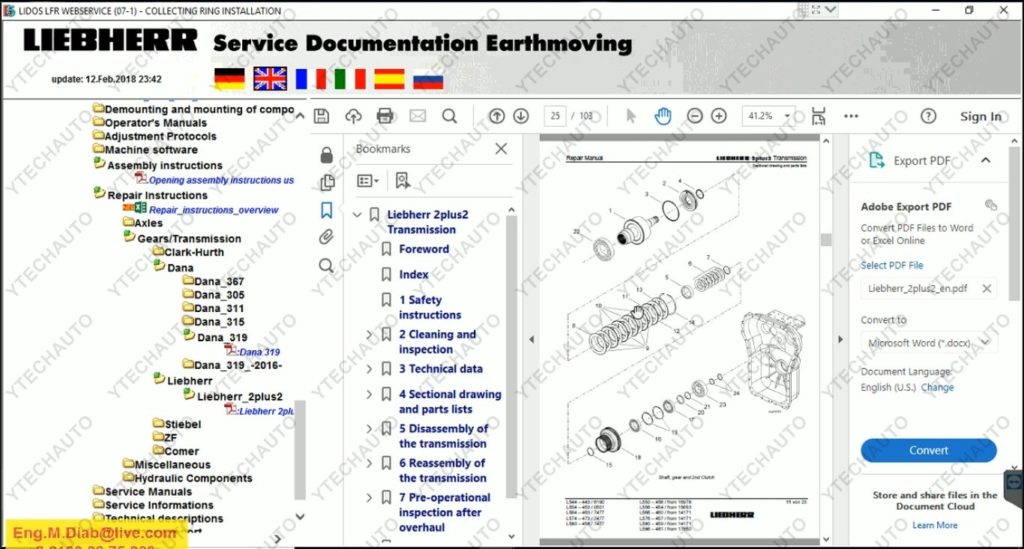Image resolution: width=1024 pixels, height=549 pixels.
Task: Open the find text magnifier in toolbar
Action: (x=449, y=116)
